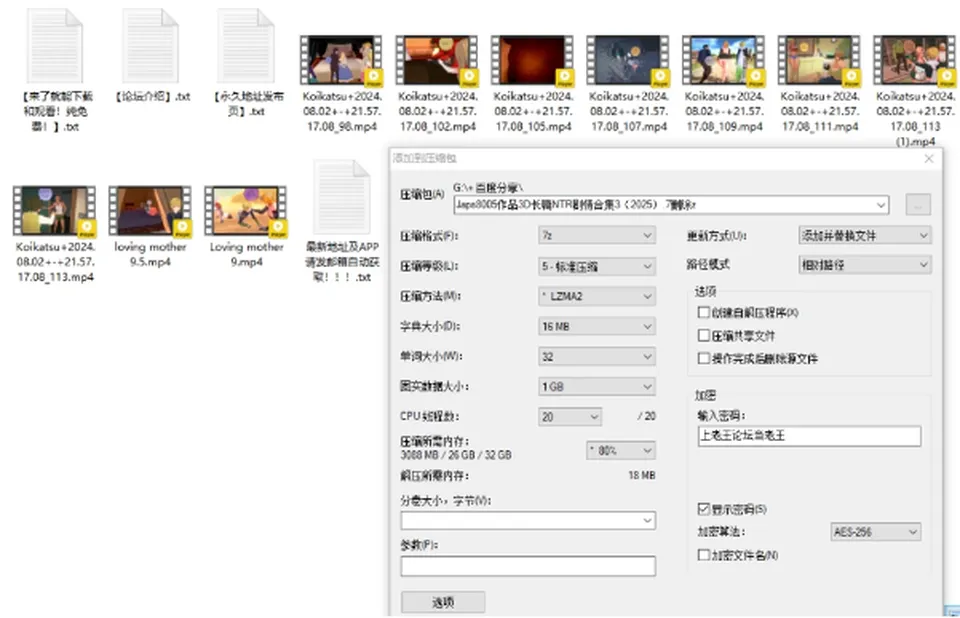Enable create self-extracting archive checkbox
Image resolution: width=960 pixels, height=618 pixels.
703,312
